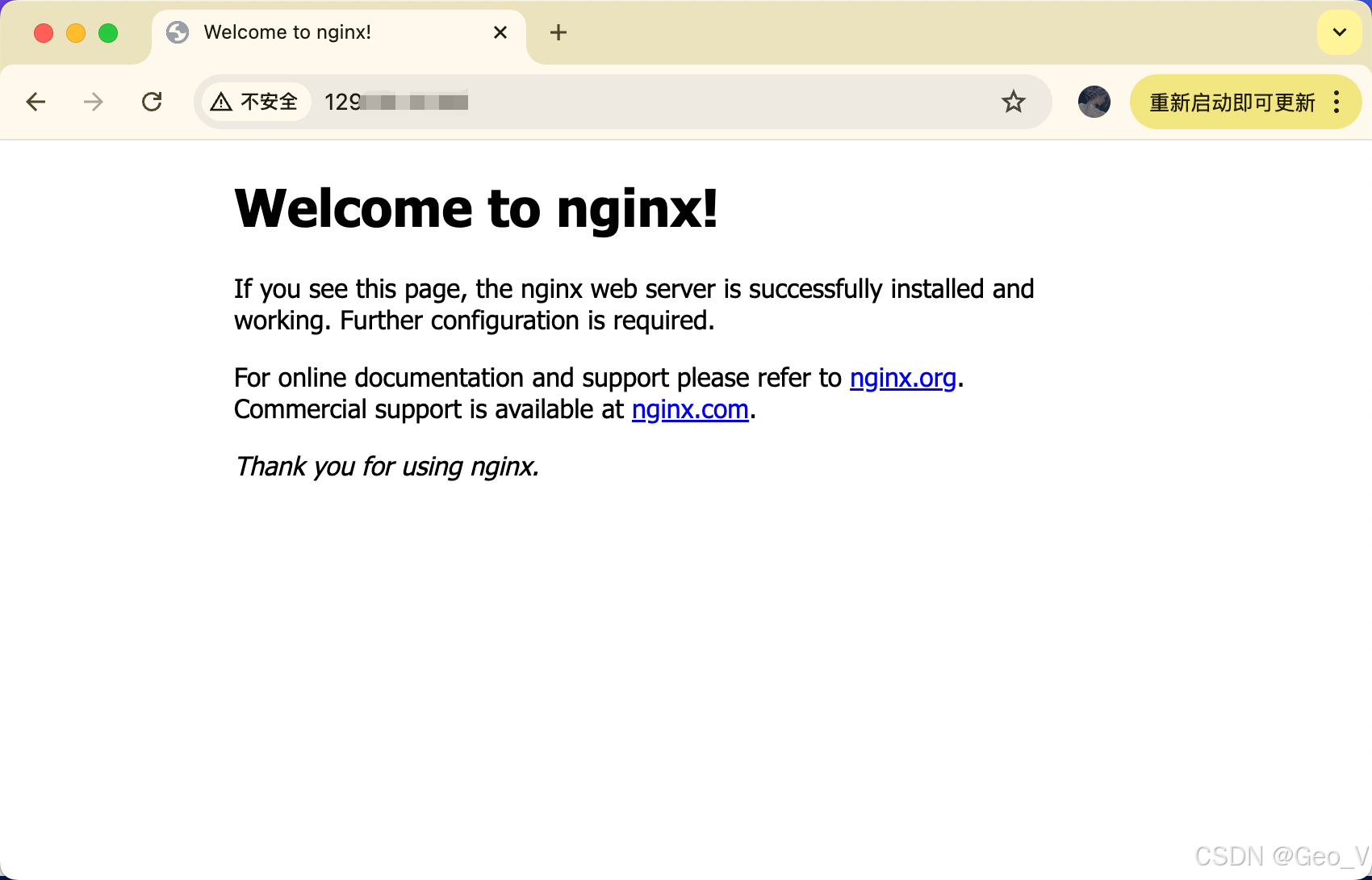Bookmark this page with the star icon
Viewport: 1372px width, 880px height.
pyautogui.click(x=1014, y=102)
